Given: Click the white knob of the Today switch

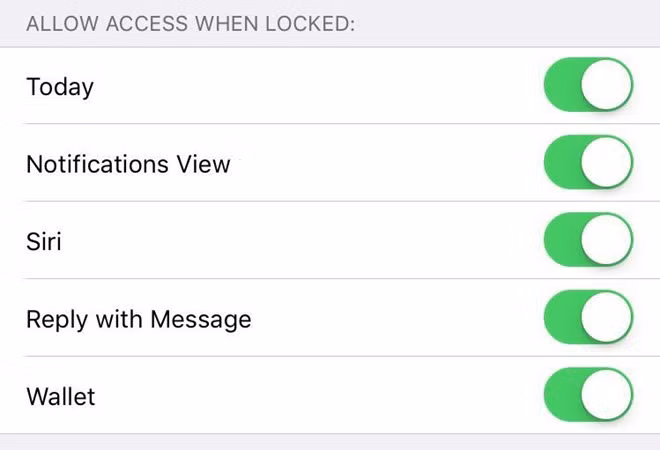Looking at the screenshot, I should (606, 85).
